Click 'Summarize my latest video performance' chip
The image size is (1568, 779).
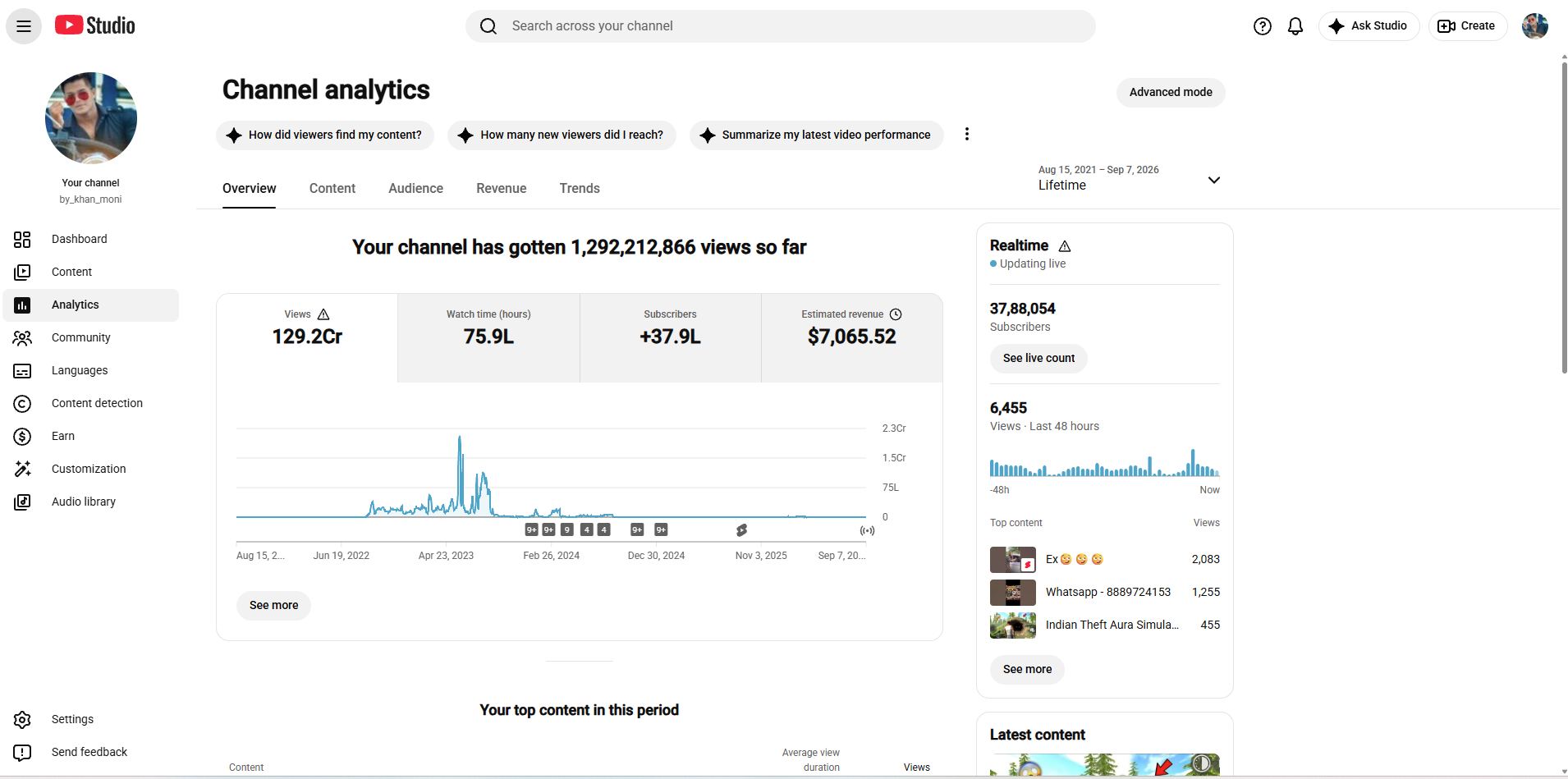(816, 135)
